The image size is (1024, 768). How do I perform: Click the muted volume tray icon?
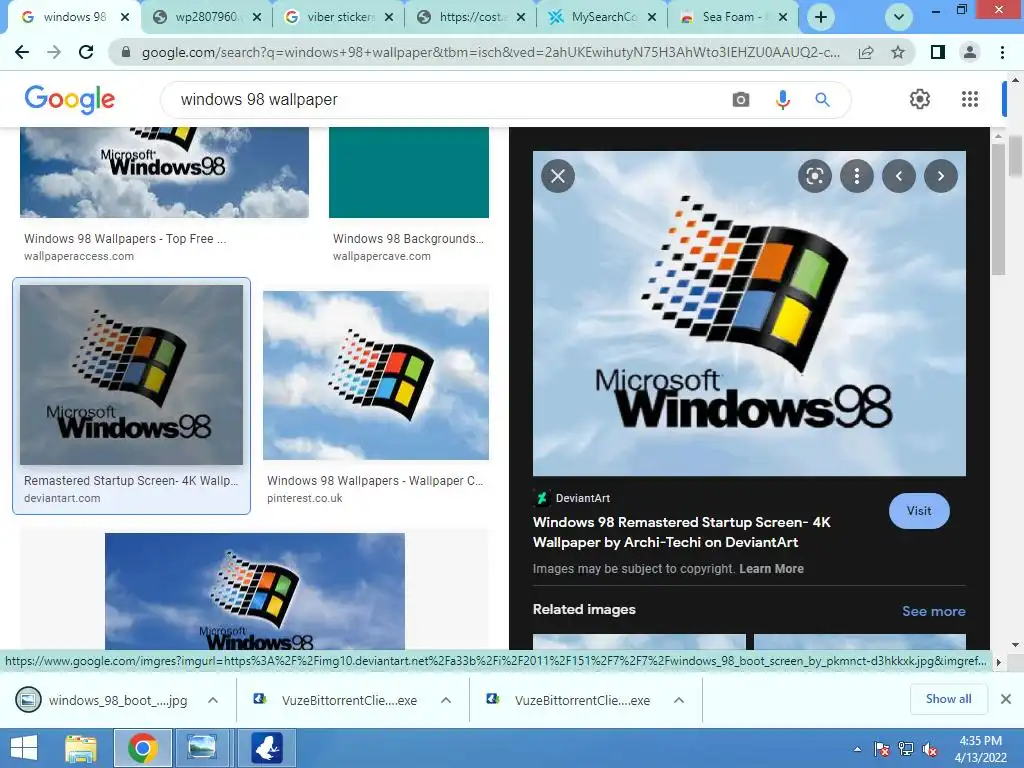click(930, 749)
